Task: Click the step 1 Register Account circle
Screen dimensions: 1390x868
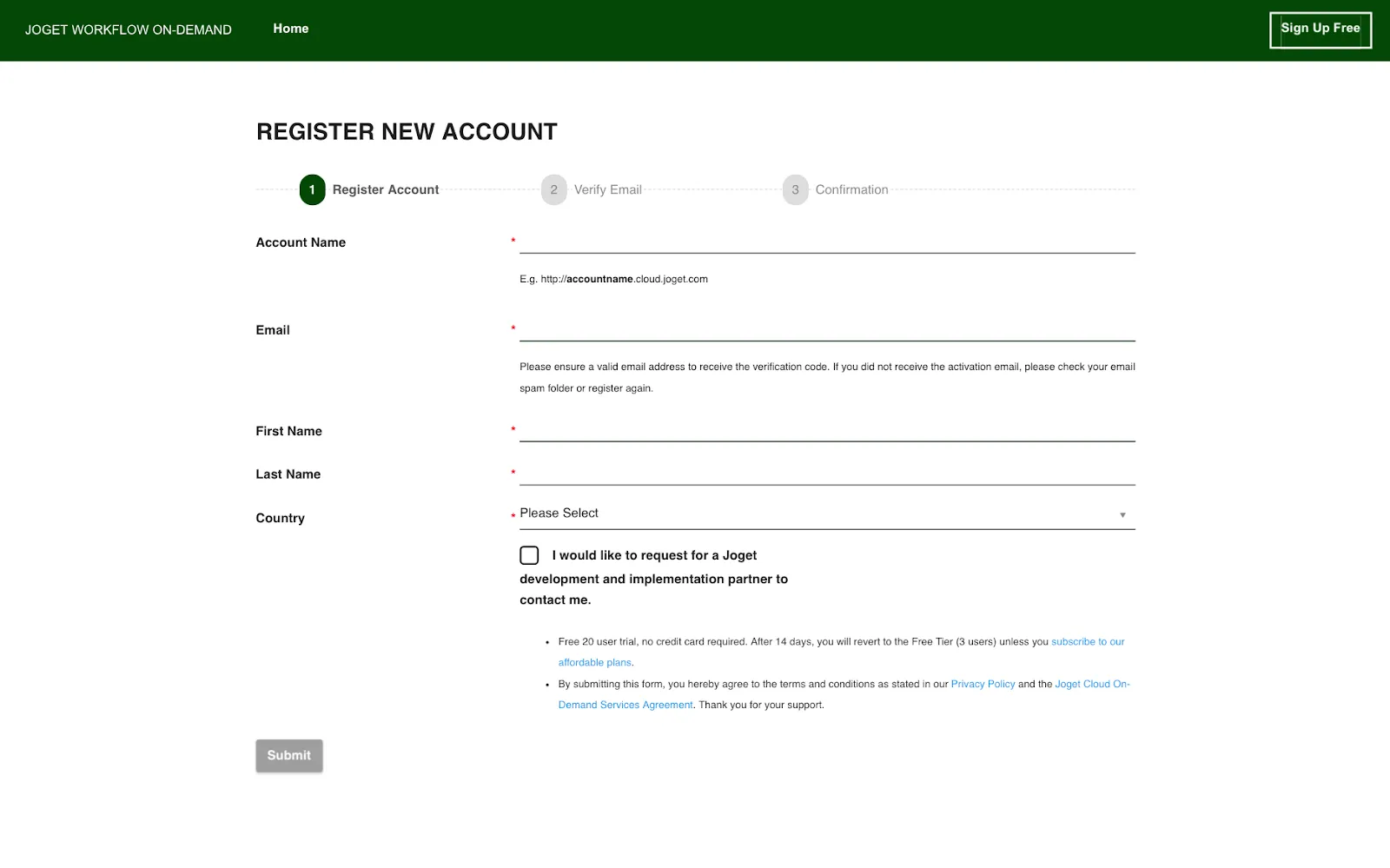Action: [x=312, y=189]
